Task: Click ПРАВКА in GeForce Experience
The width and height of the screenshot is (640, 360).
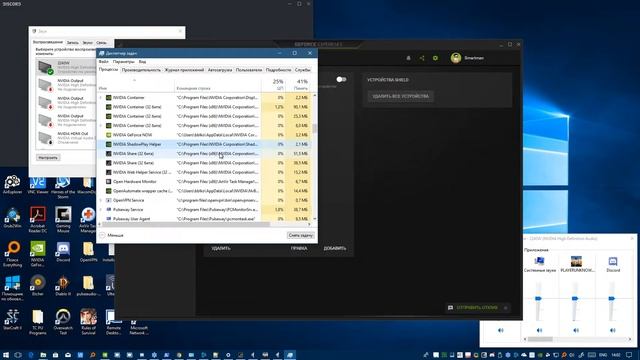Action: (x=299, y=248)
